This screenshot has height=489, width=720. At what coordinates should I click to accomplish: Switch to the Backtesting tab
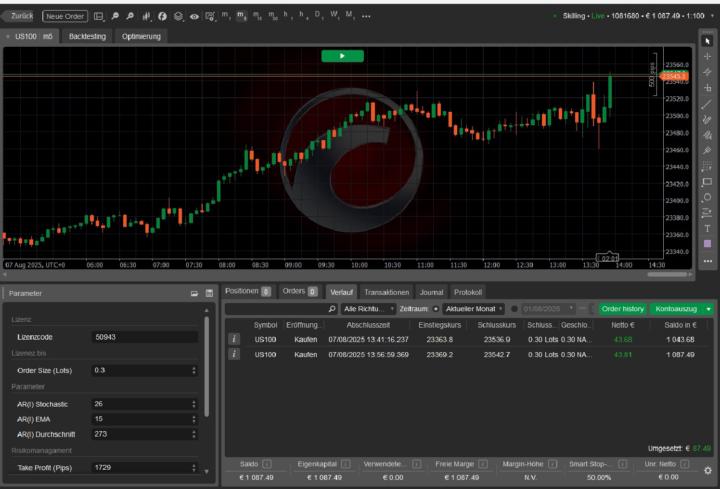87,36
